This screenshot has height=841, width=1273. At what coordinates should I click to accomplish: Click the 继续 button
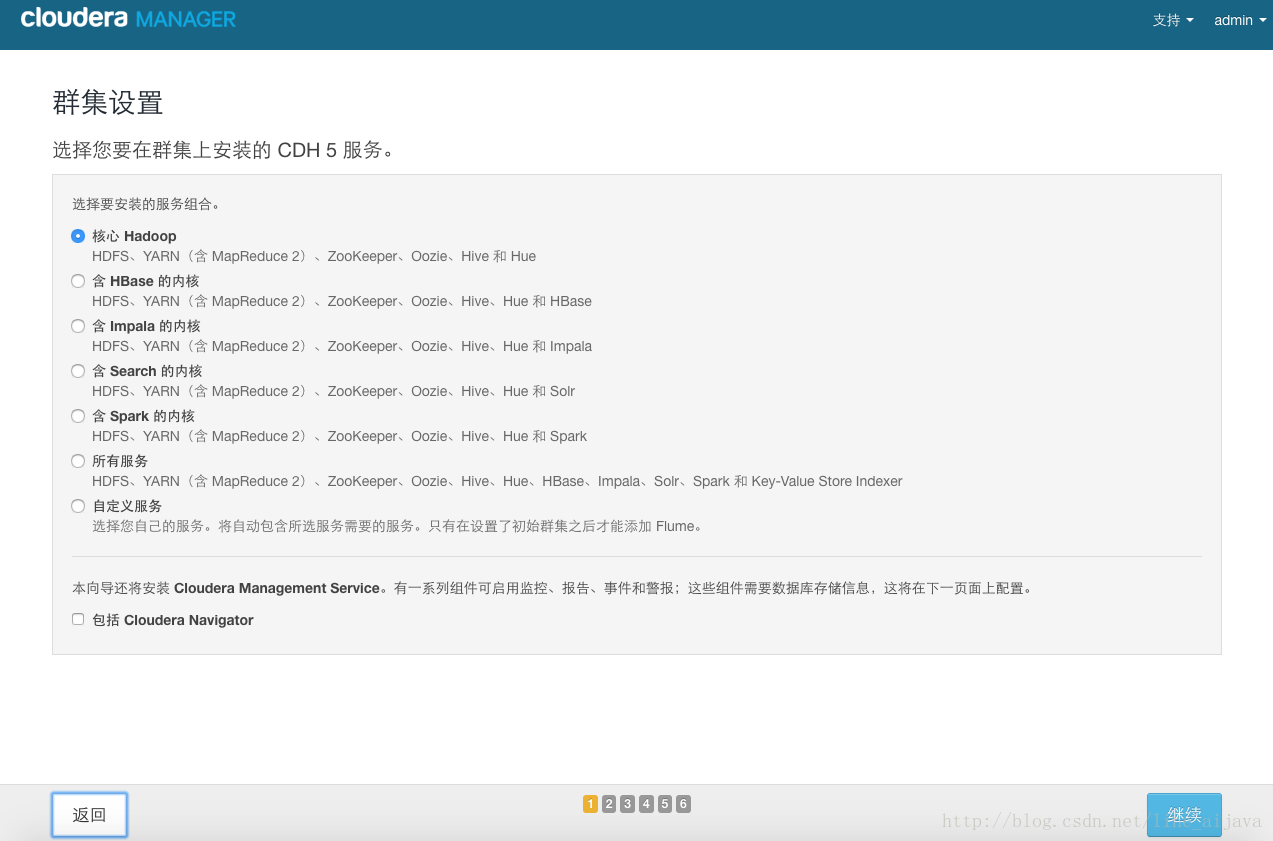pos(1184,815)
